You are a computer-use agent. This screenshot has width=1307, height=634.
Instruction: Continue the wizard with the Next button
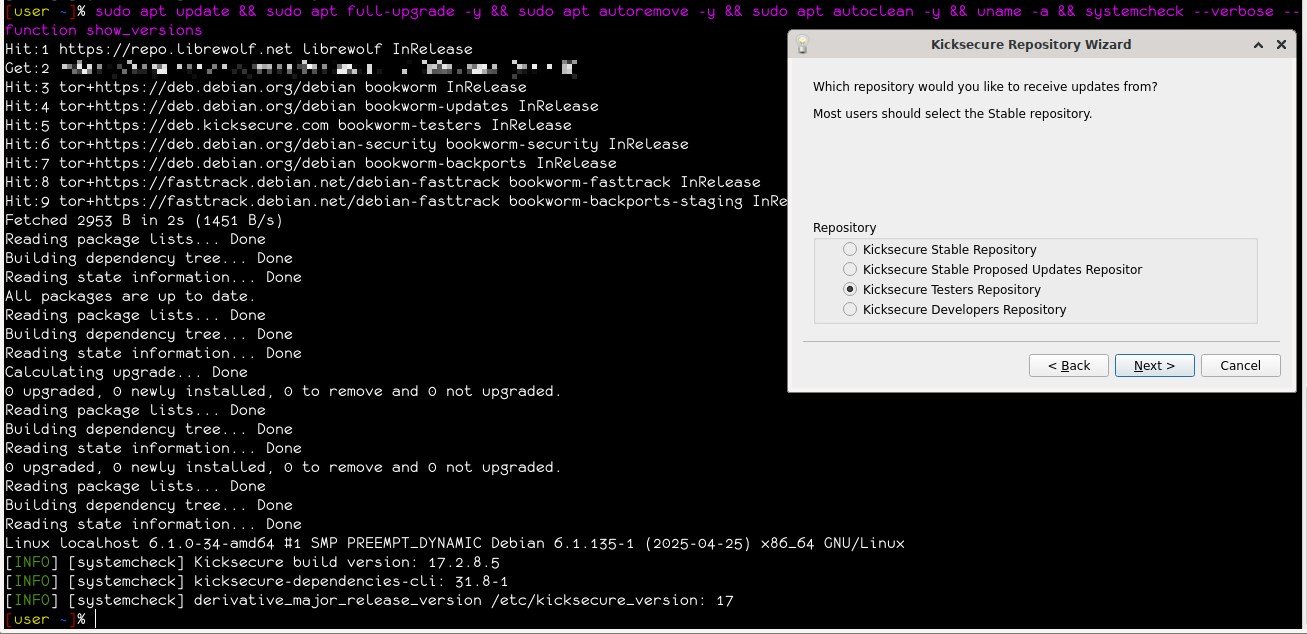[x=1154, y=366]
